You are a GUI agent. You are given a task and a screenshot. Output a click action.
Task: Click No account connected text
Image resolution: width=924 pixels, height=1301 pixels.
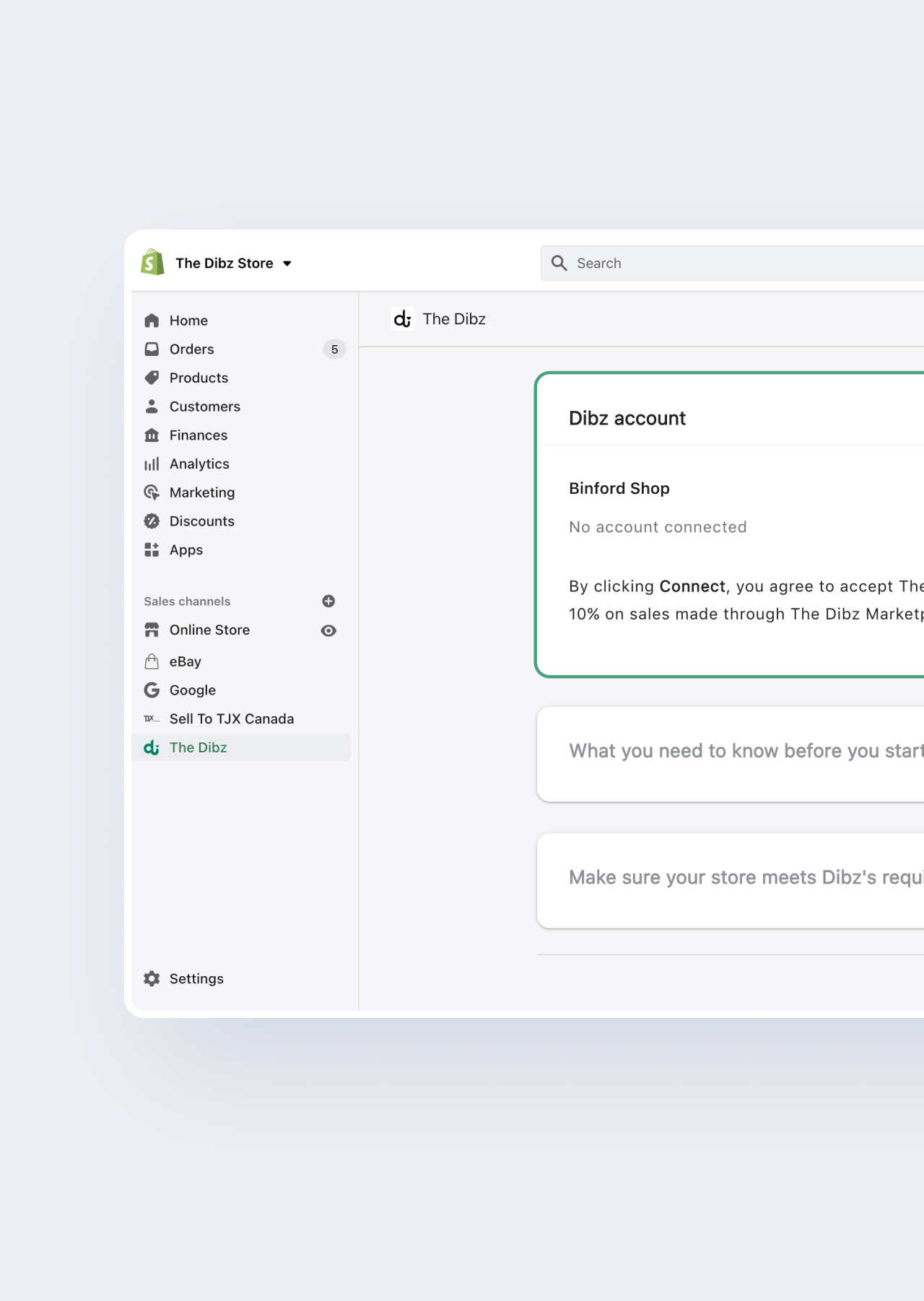[x=658, y=527]
